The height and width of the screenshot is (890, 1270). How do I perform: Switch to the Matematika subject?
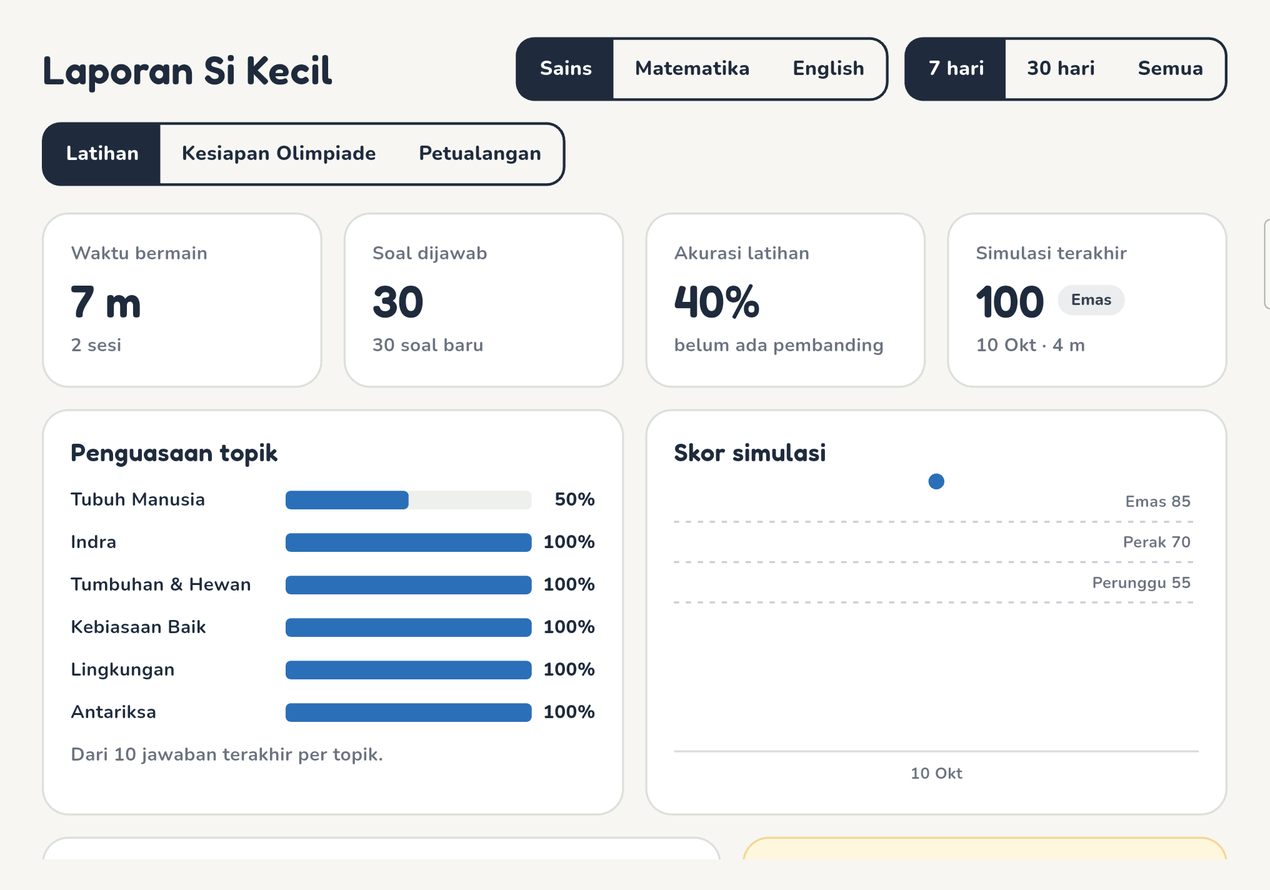pos(692,69)
